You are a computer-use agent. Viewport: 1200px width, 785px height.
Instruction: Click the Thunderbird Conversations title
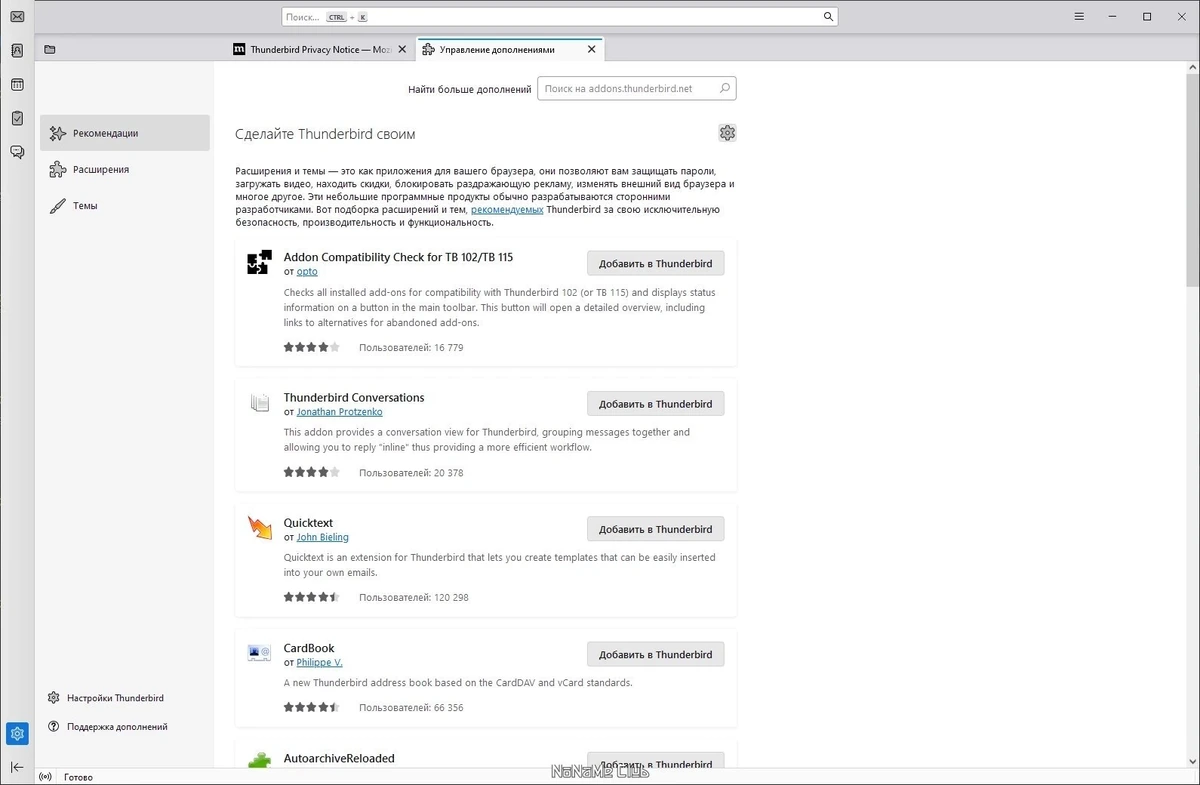pos(354,397)
